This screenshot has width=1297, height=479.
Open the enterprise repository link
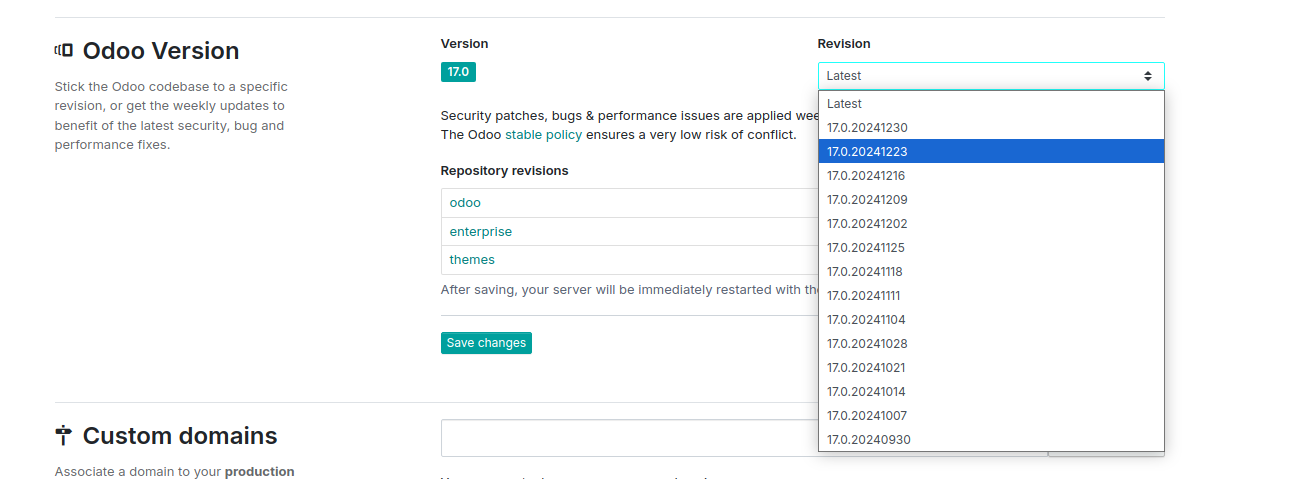(x=480, y=232)
